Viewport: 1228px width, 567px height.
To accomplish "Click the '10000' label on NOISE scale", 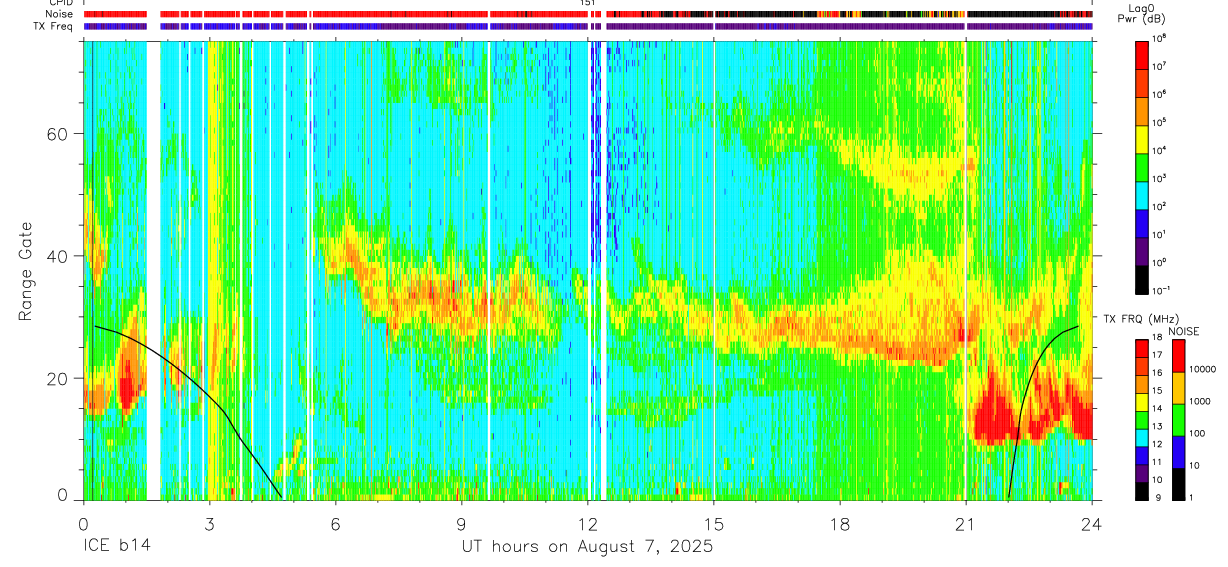I will point(1203,369).
